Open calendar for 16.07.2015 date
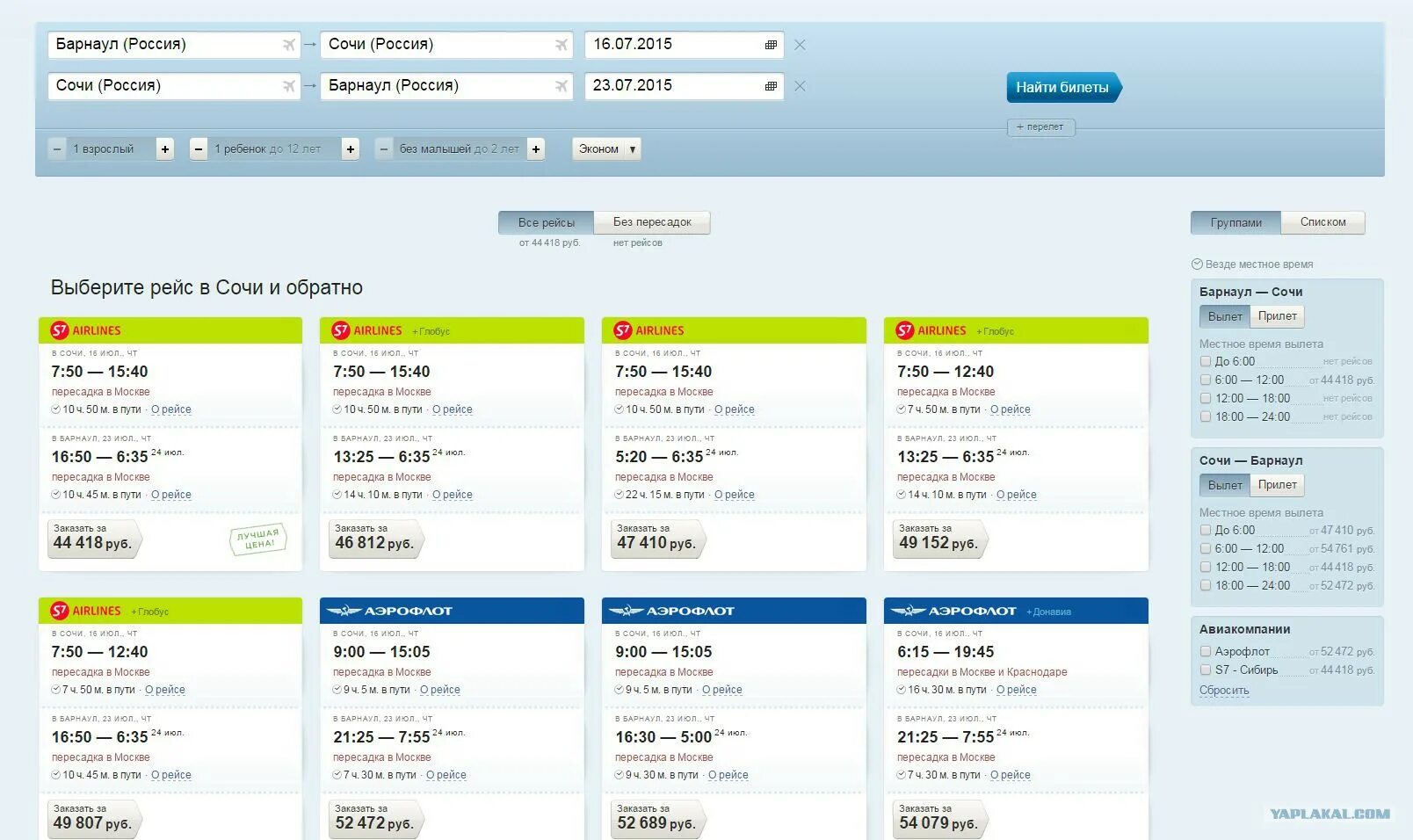This screenshot has height=840, width=1413. coord(771,45)
